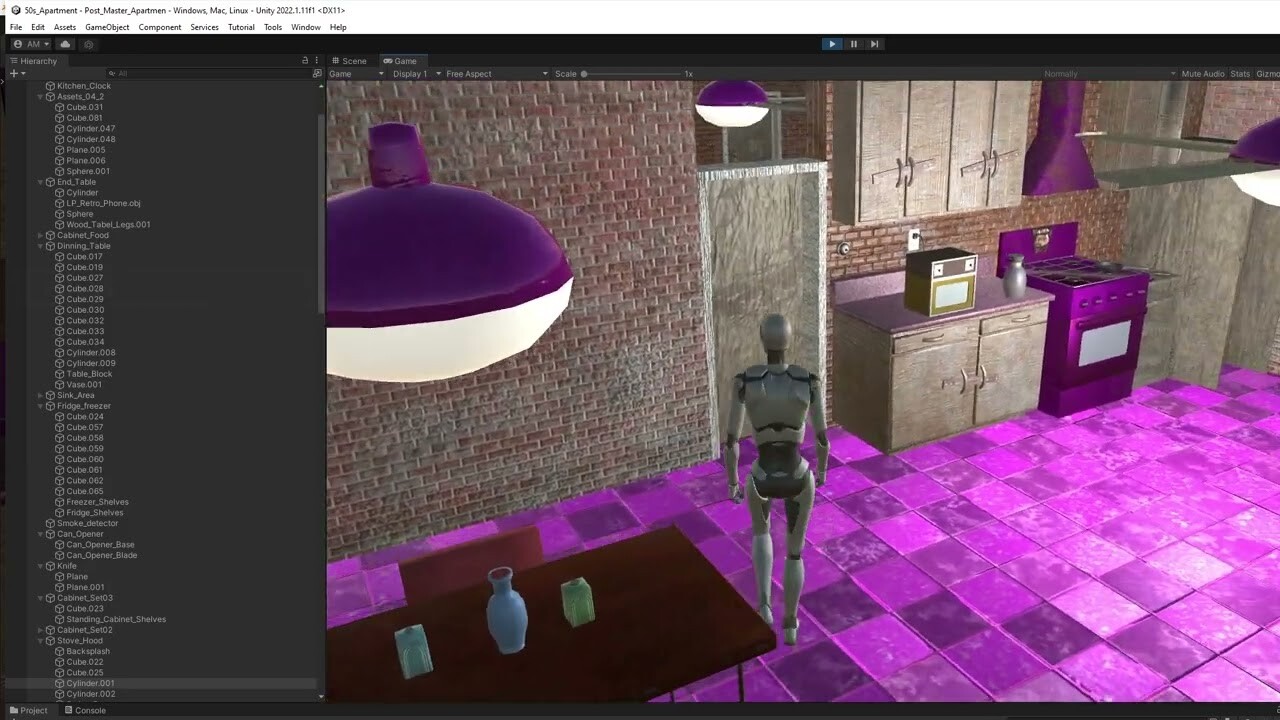
Task: Toggle the Stats overlay in Game view
Action: click(x=1240, y=74)
